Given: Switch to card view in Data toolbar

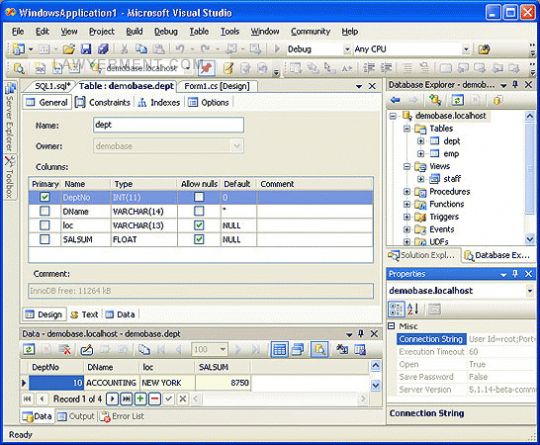Looking at the screenshot, I should point(298,350).
